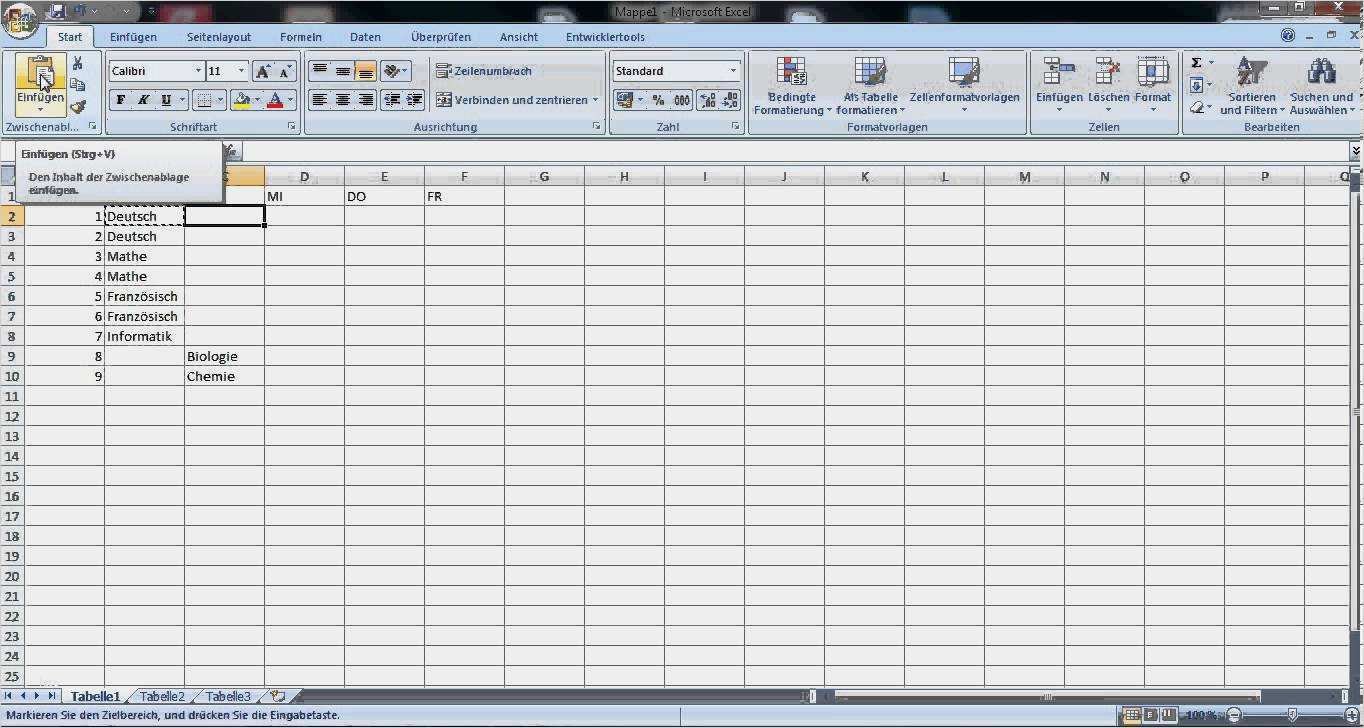Click the Zeilenumbruch button

click(x=484, y=71)
